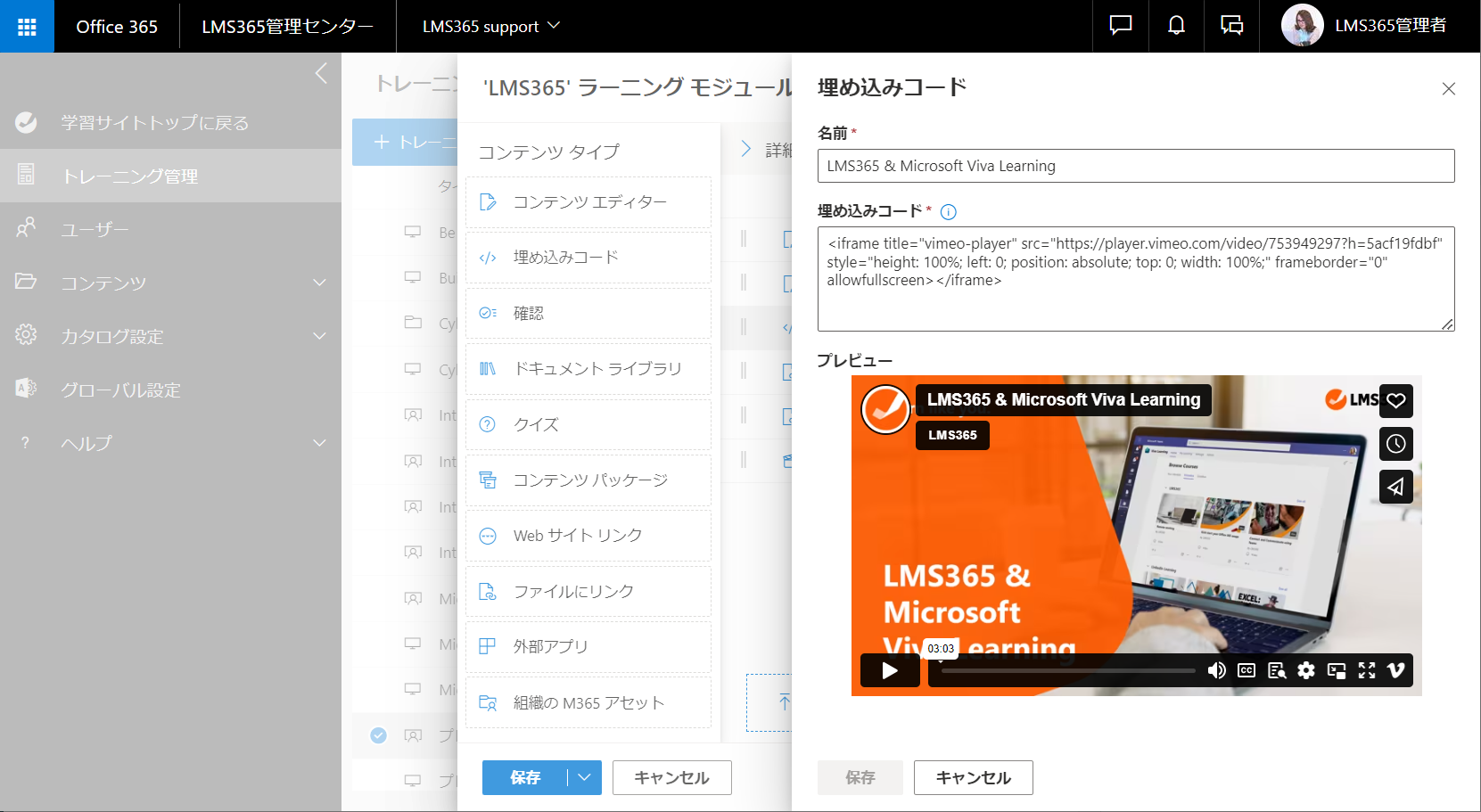Like the video with the heart icon
1481x812 pixels.
1395,400
